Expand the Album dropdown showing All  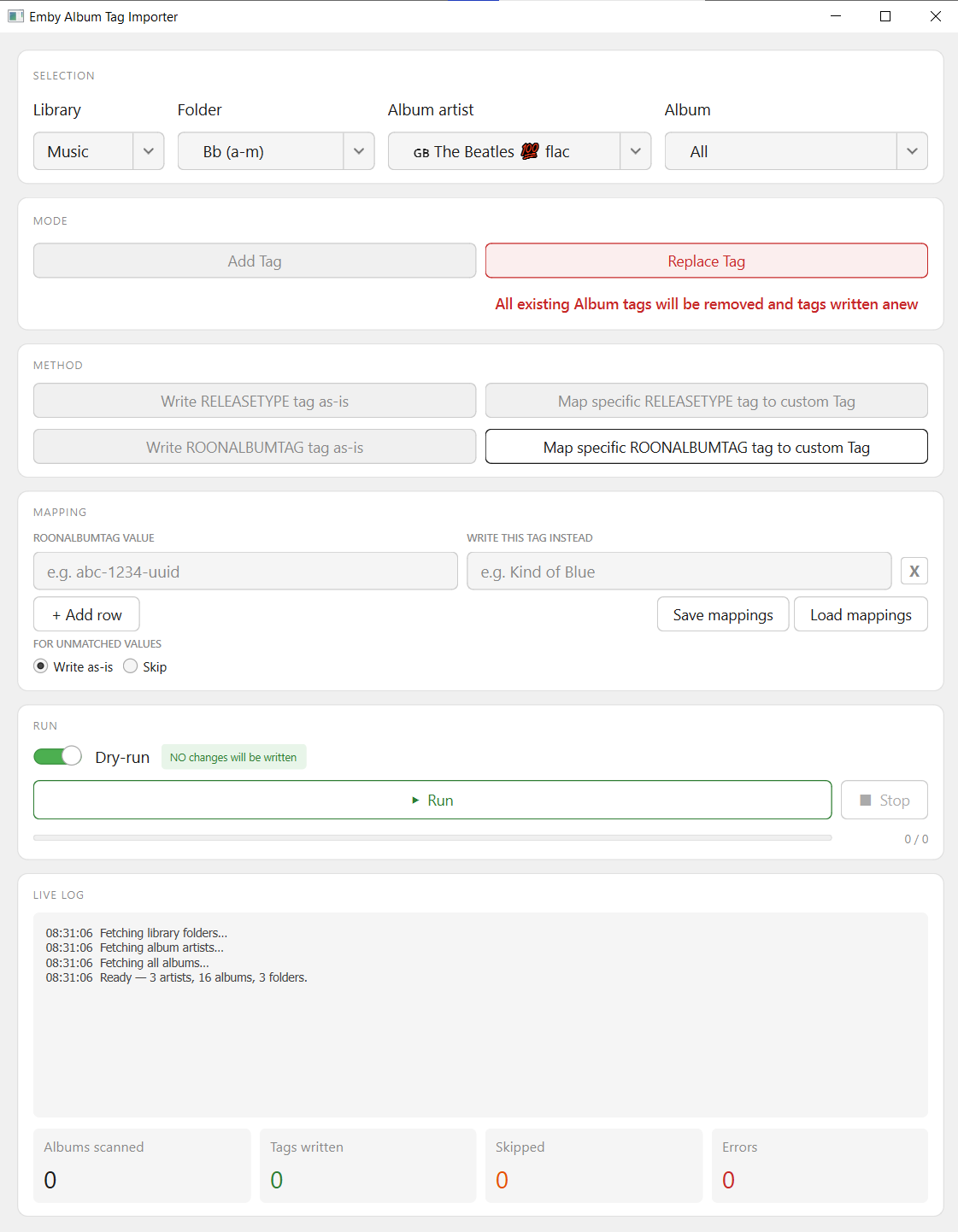tap(795, 151)
